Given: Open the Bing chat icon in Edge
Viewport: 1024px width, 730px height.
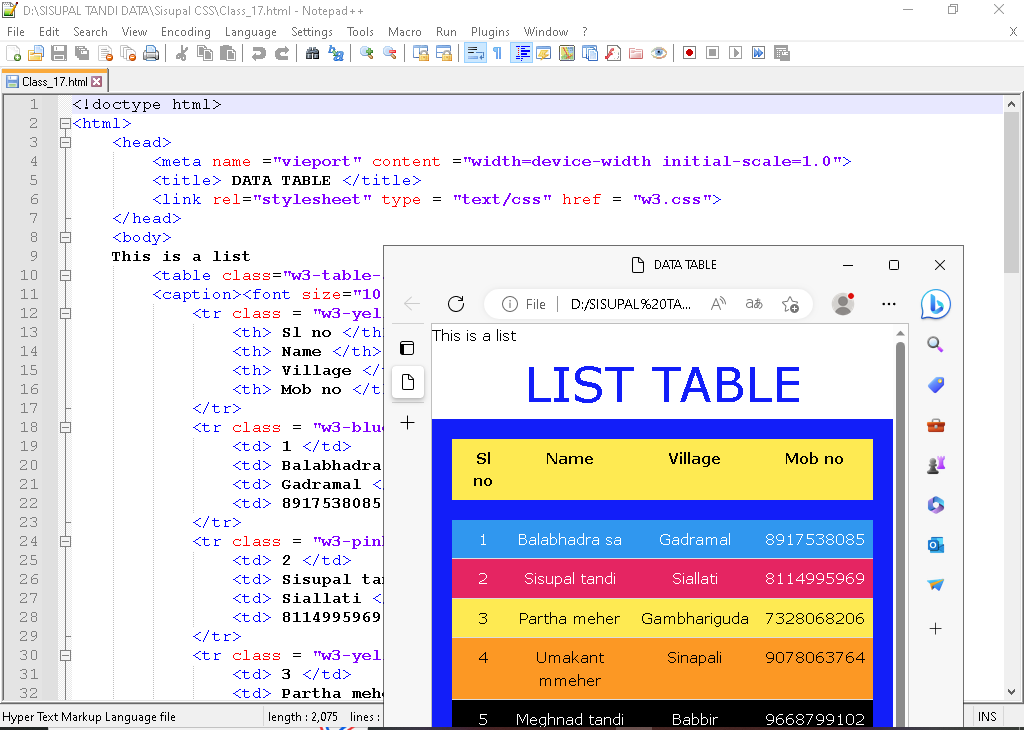Looking at the screenshot, I should [x=935, y=304].
